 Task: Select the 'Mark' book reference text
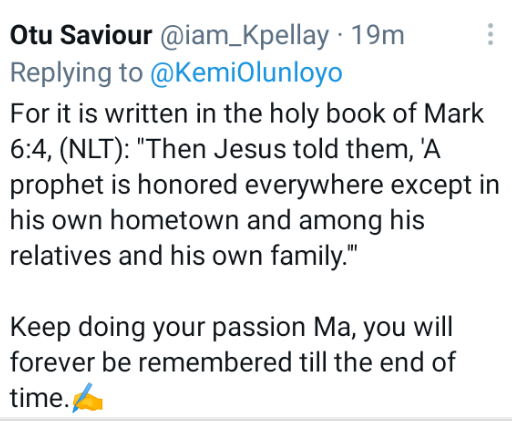coord(454,114)
